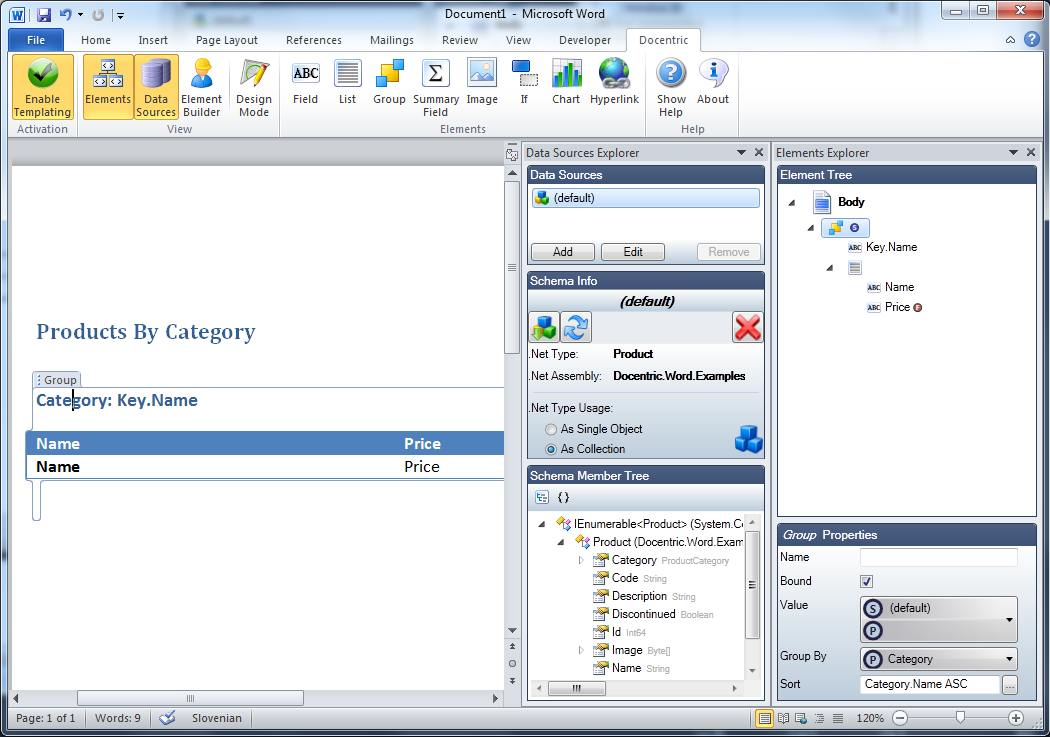Collapse the Product schema node
Image resolution: width=1050 pixels, height=737 pixels.
[560, 542]
